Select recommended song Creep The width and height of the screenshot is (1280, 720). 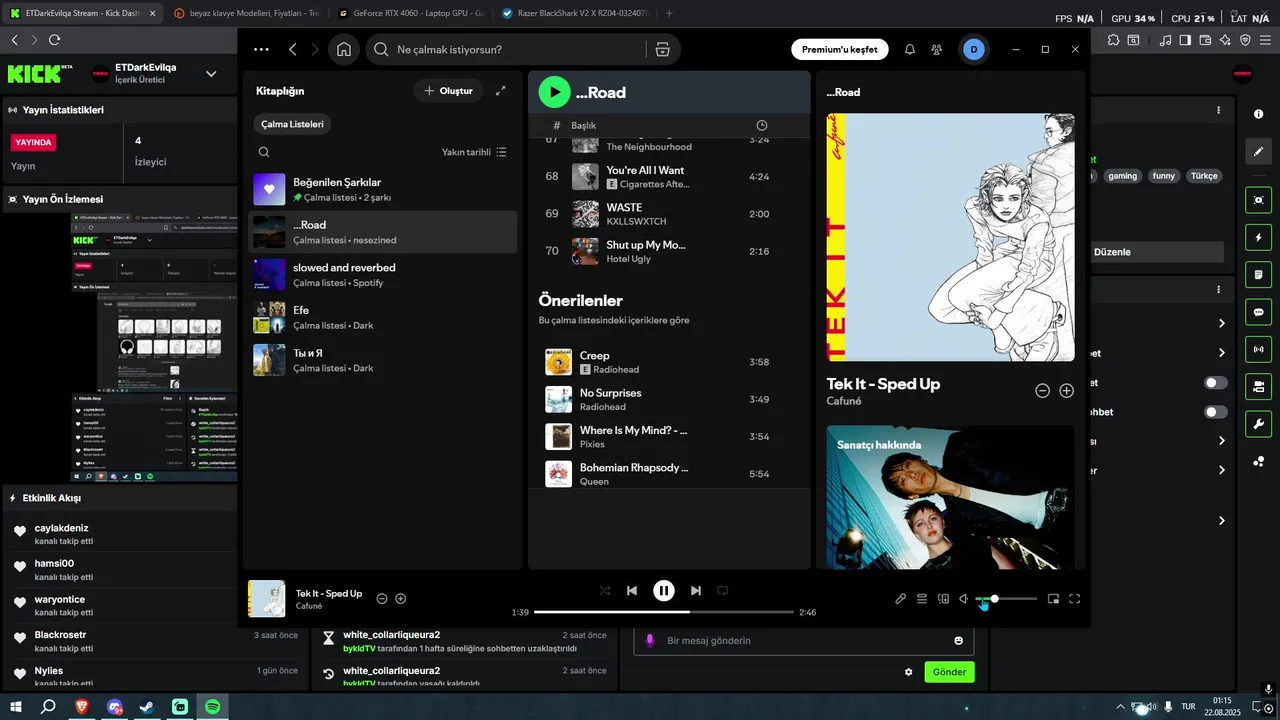(x=669, y=362)
